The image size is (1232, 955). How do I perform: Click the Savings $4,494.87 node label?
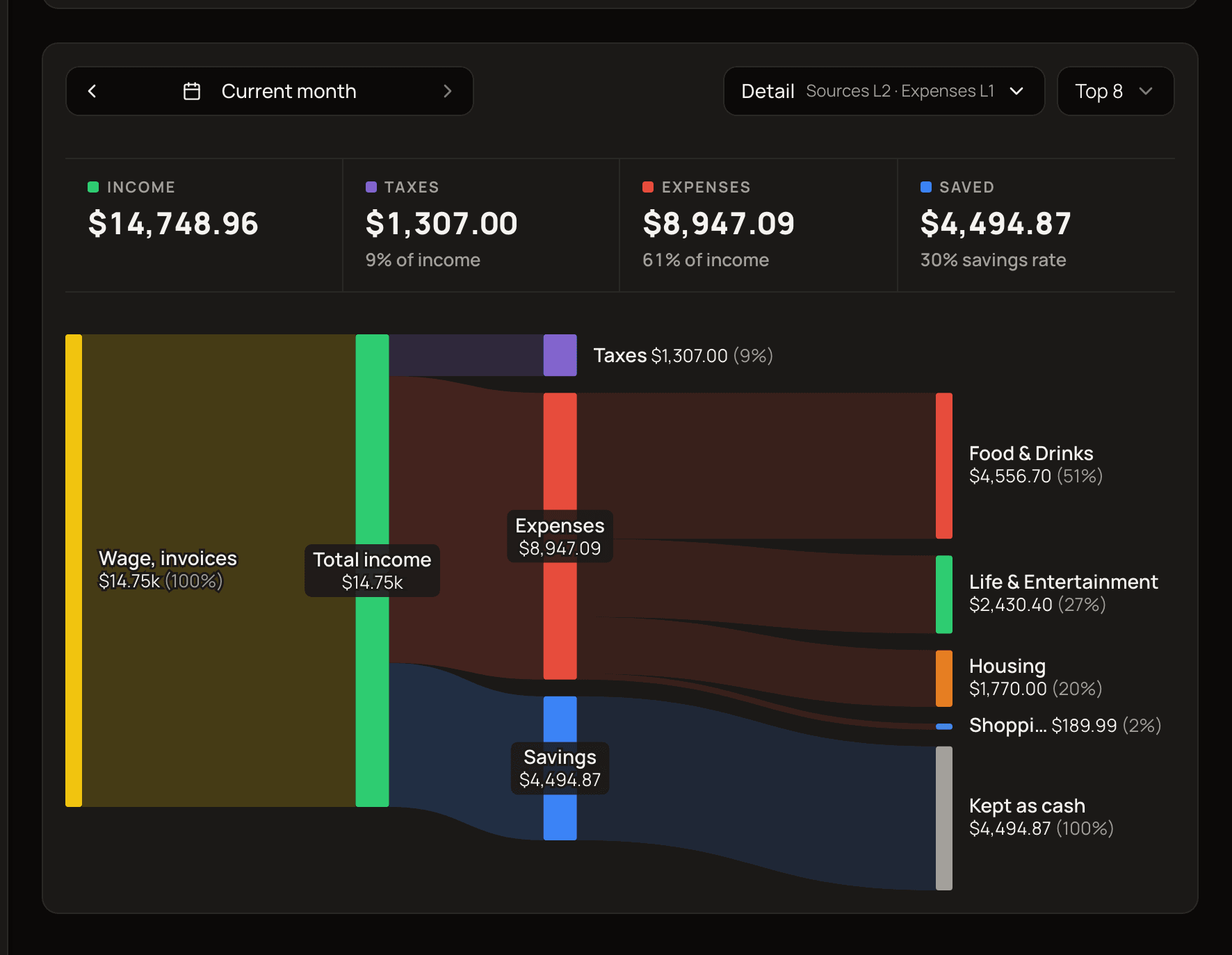point(560,768)
